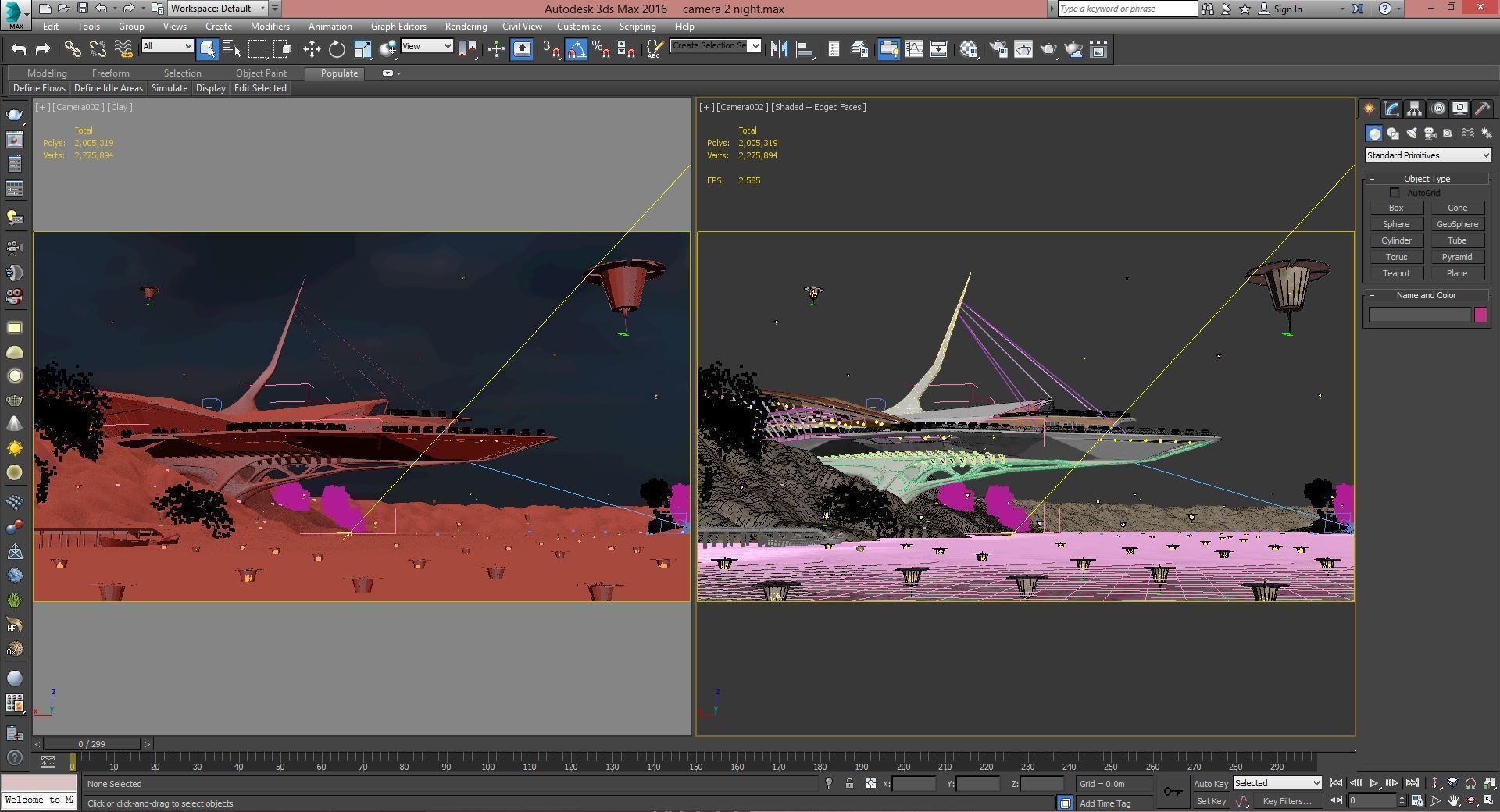Open the Schematic View
The image size is (1500, 812).
coord(938,49)
